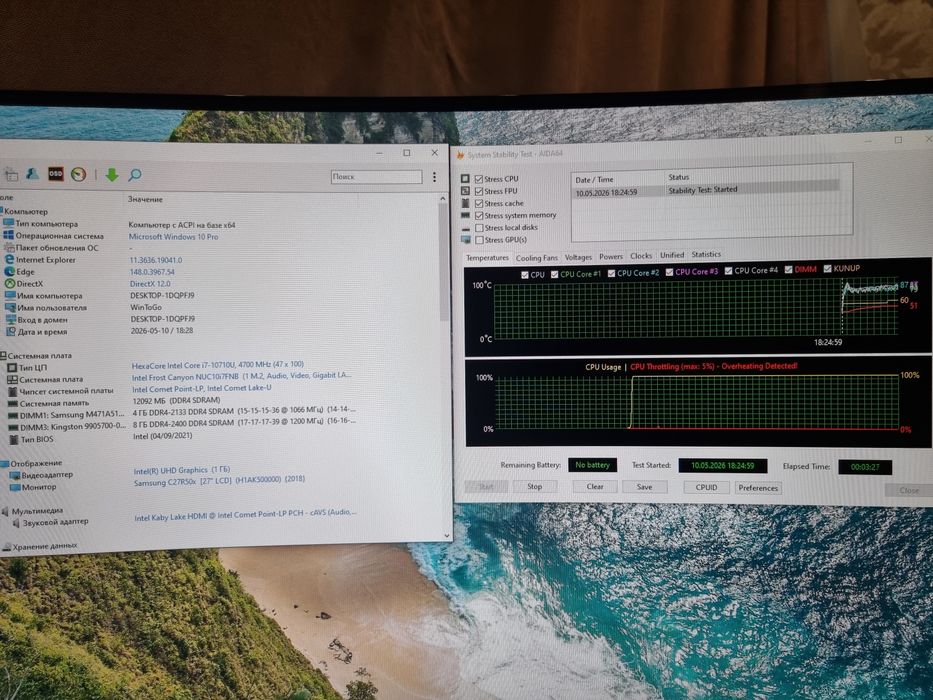Collapse the Отображение category

(5, 463)
